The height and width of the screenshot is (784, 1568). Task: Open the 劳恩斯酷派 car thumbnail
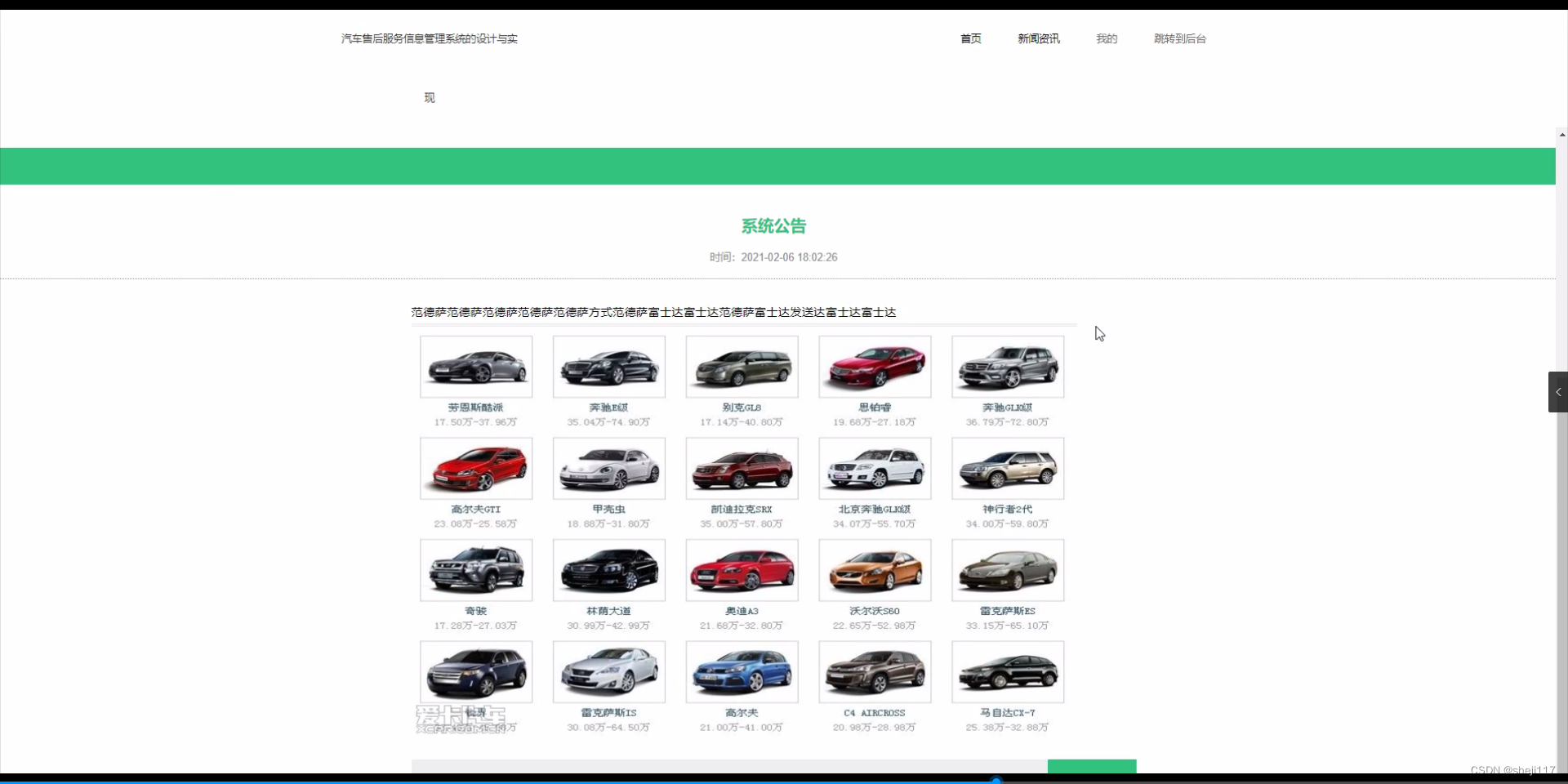coord(476,367)
